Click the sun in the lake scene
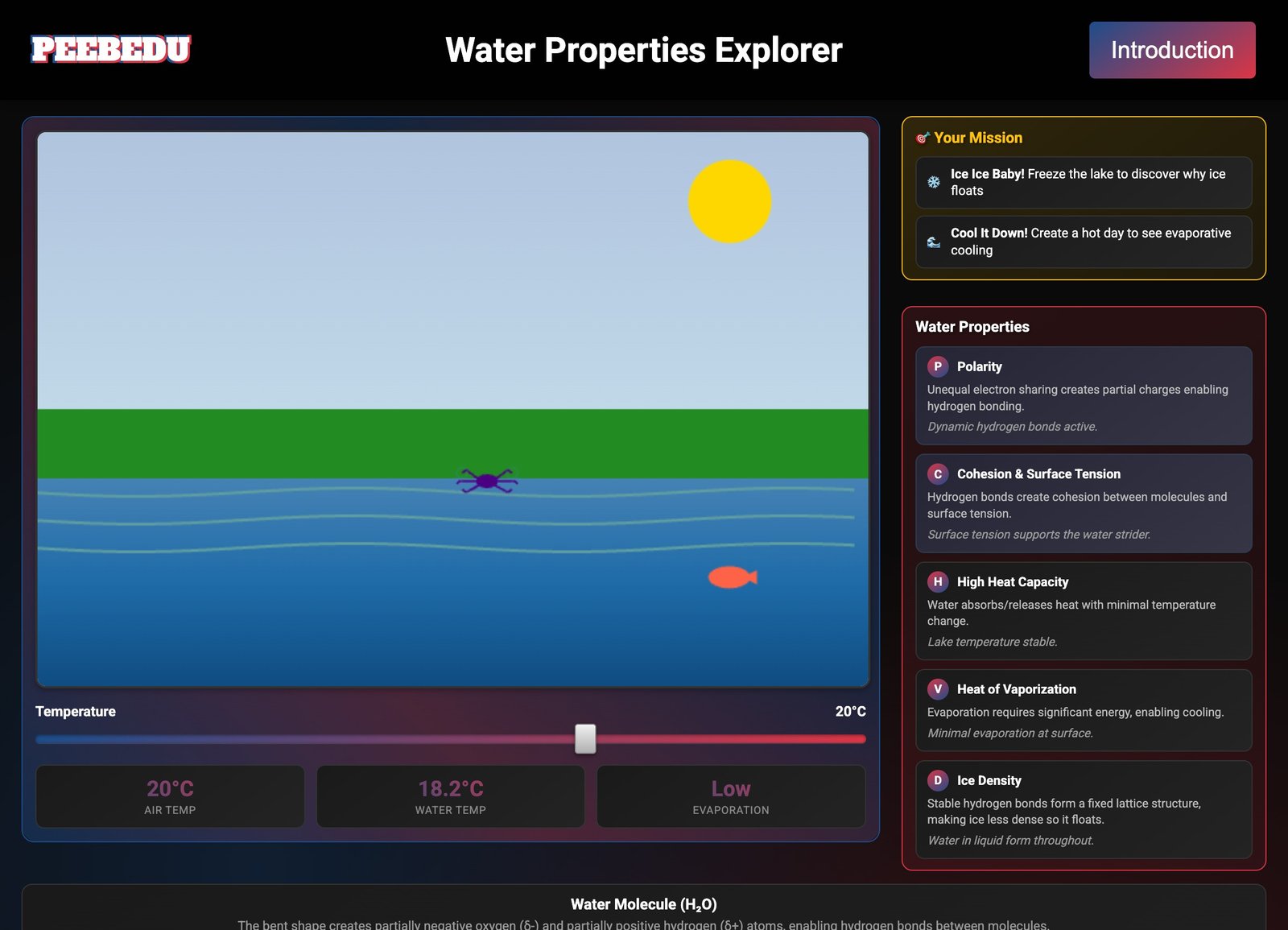Screen dimensions: 1288x930 [x=729, y=200]
